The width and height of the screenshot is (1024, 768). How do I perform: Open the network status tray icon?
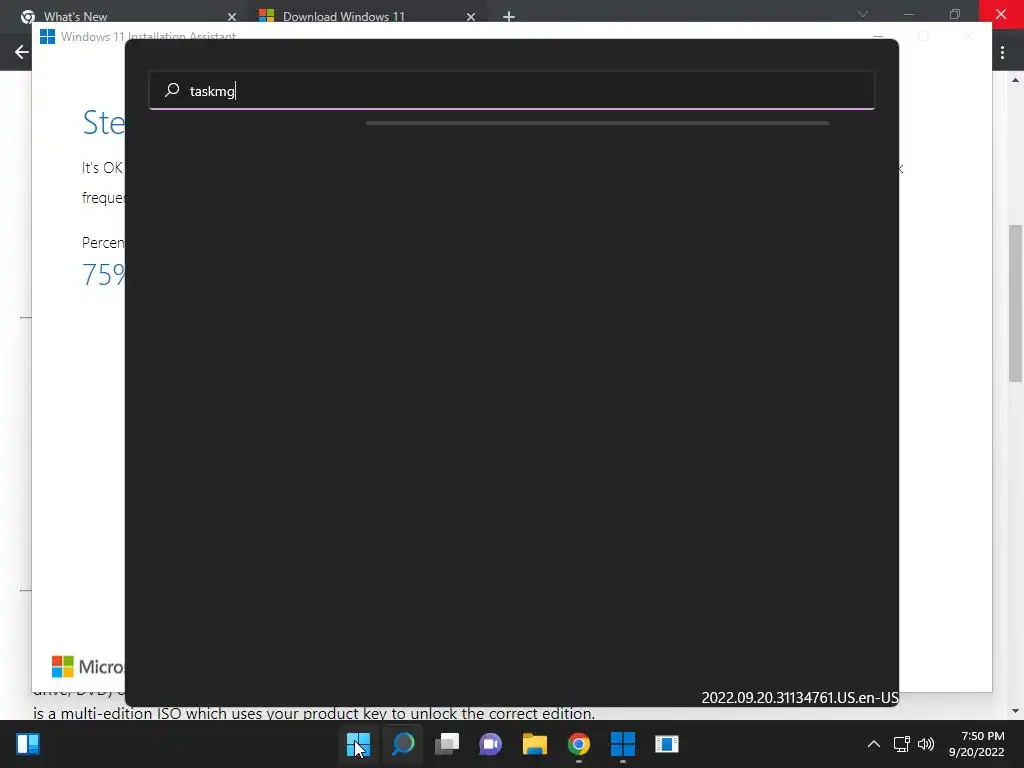(x=902, y=744)
